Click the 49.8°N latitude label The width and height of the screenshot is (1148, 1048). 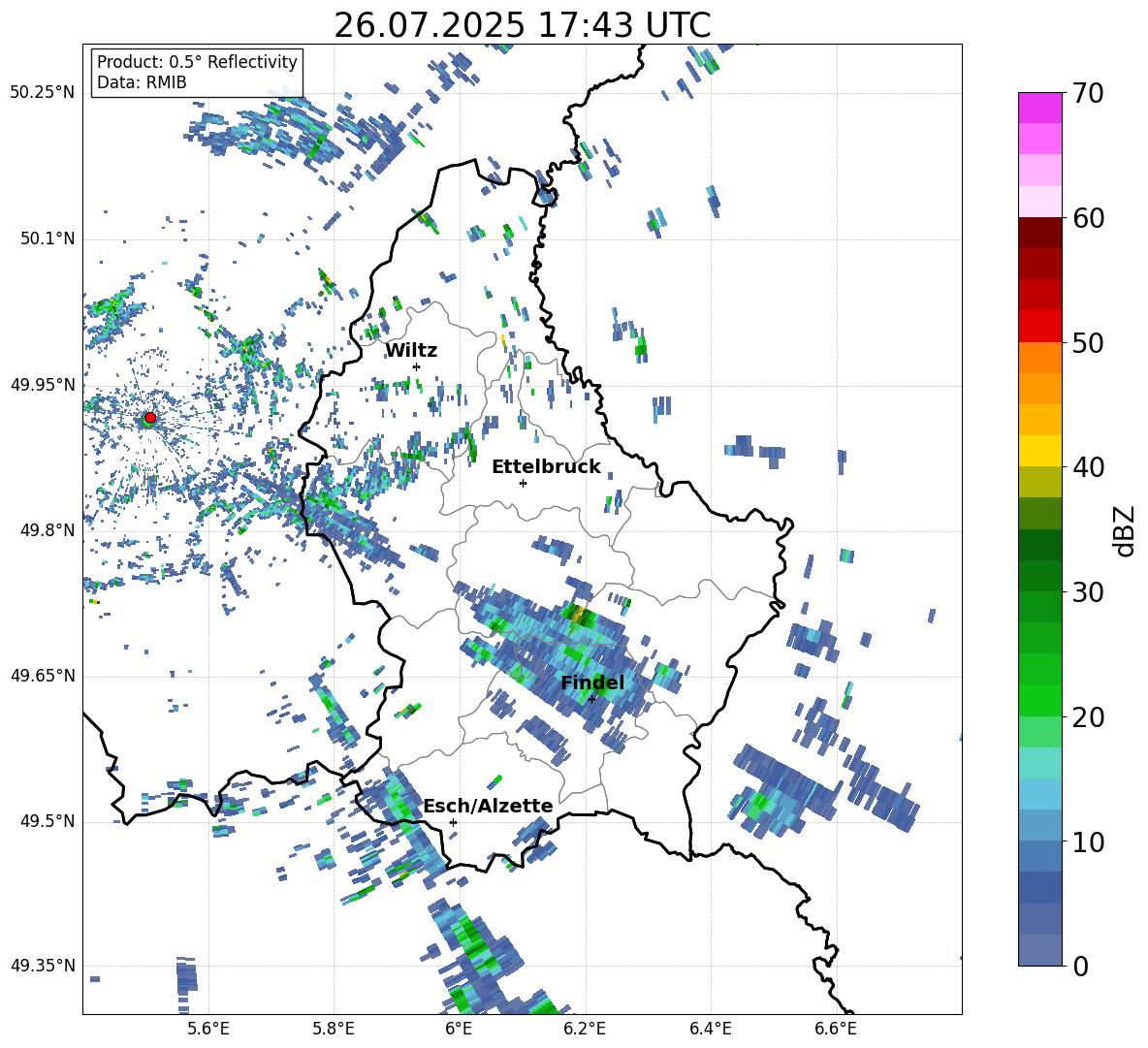pos(48,530)
